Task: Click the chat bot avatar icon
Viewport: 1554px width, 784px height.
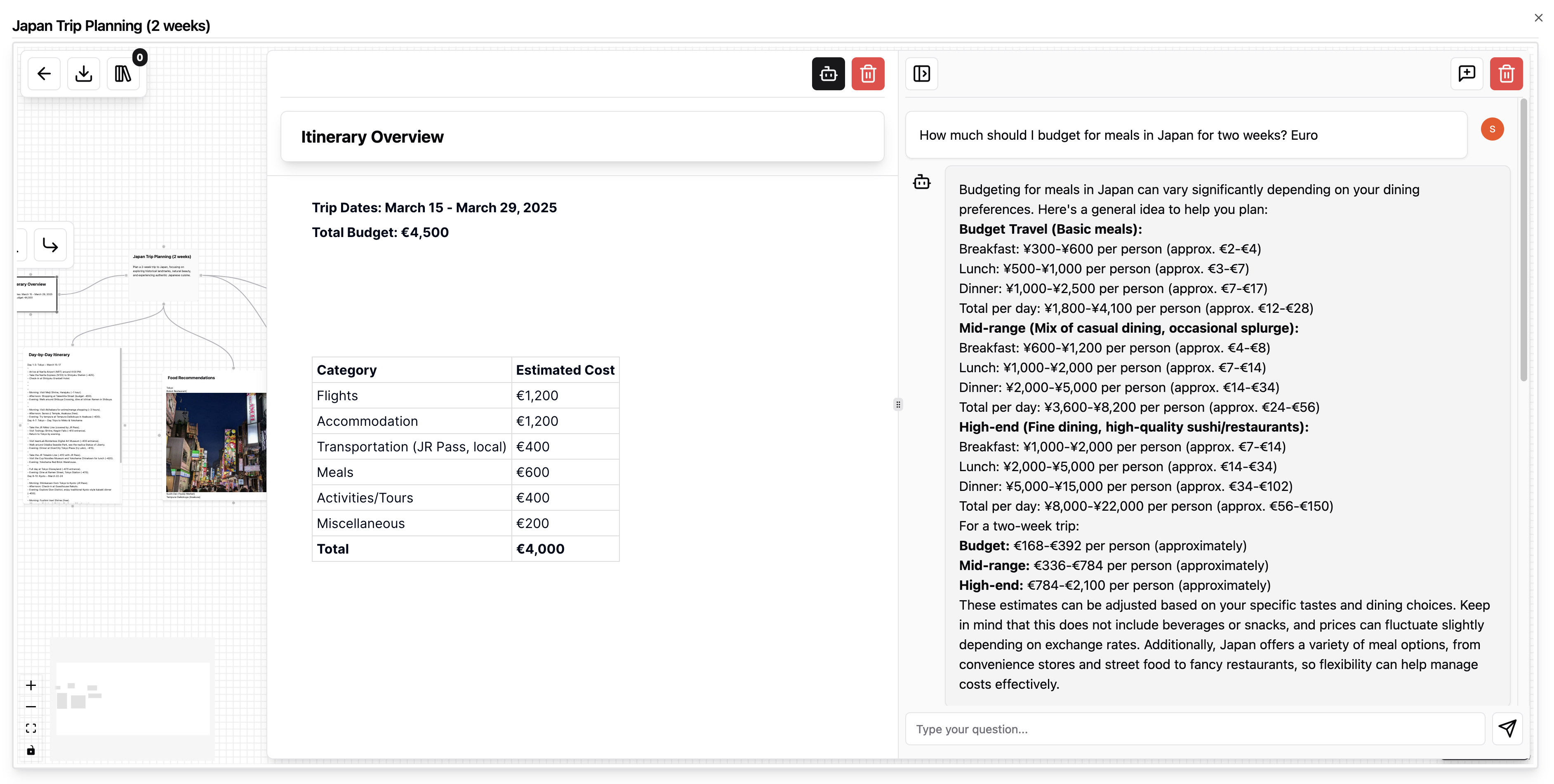Action: pyautogui.click(x=922, y=182)
